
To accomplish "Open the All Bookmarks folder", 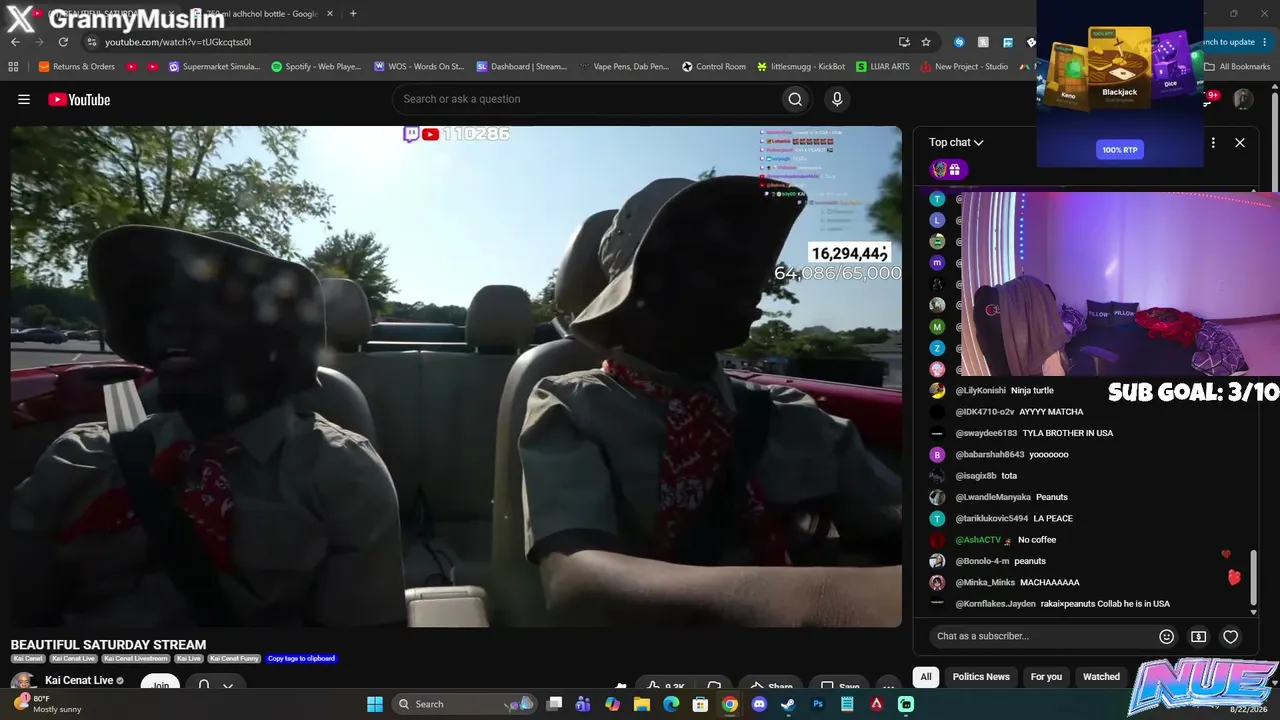I will 1238,67.
